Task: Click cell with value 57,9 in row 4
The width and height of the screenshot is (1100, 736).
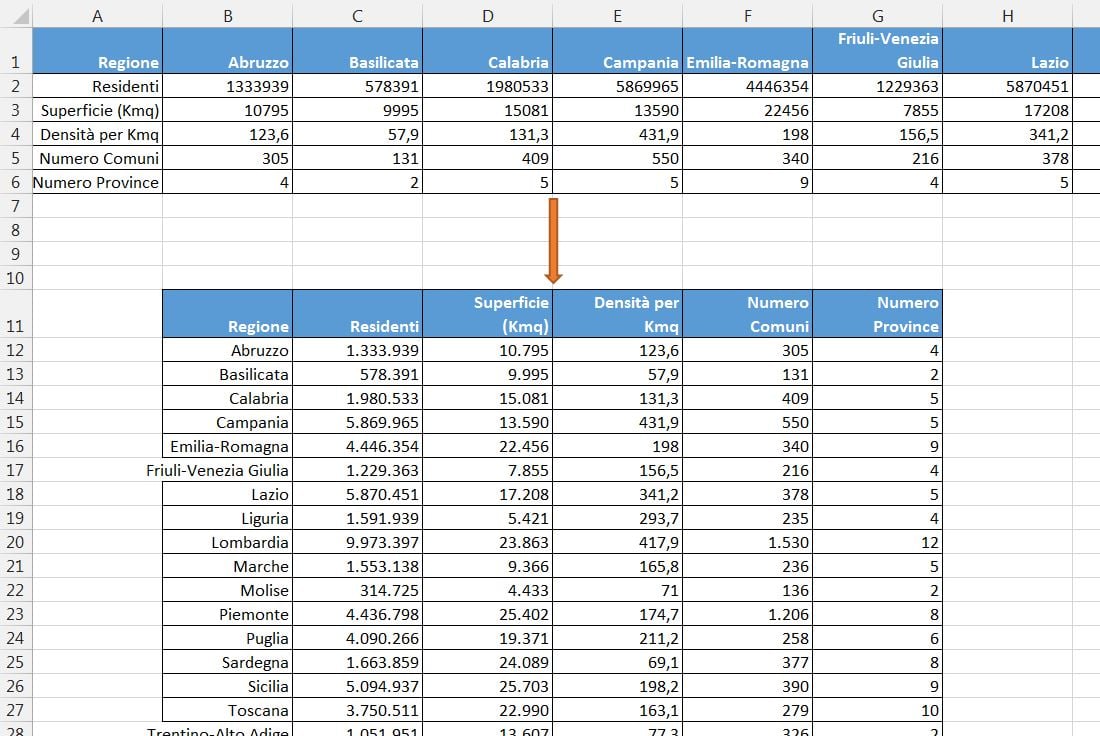Action: pyautogui.click(x=357, y=134)
